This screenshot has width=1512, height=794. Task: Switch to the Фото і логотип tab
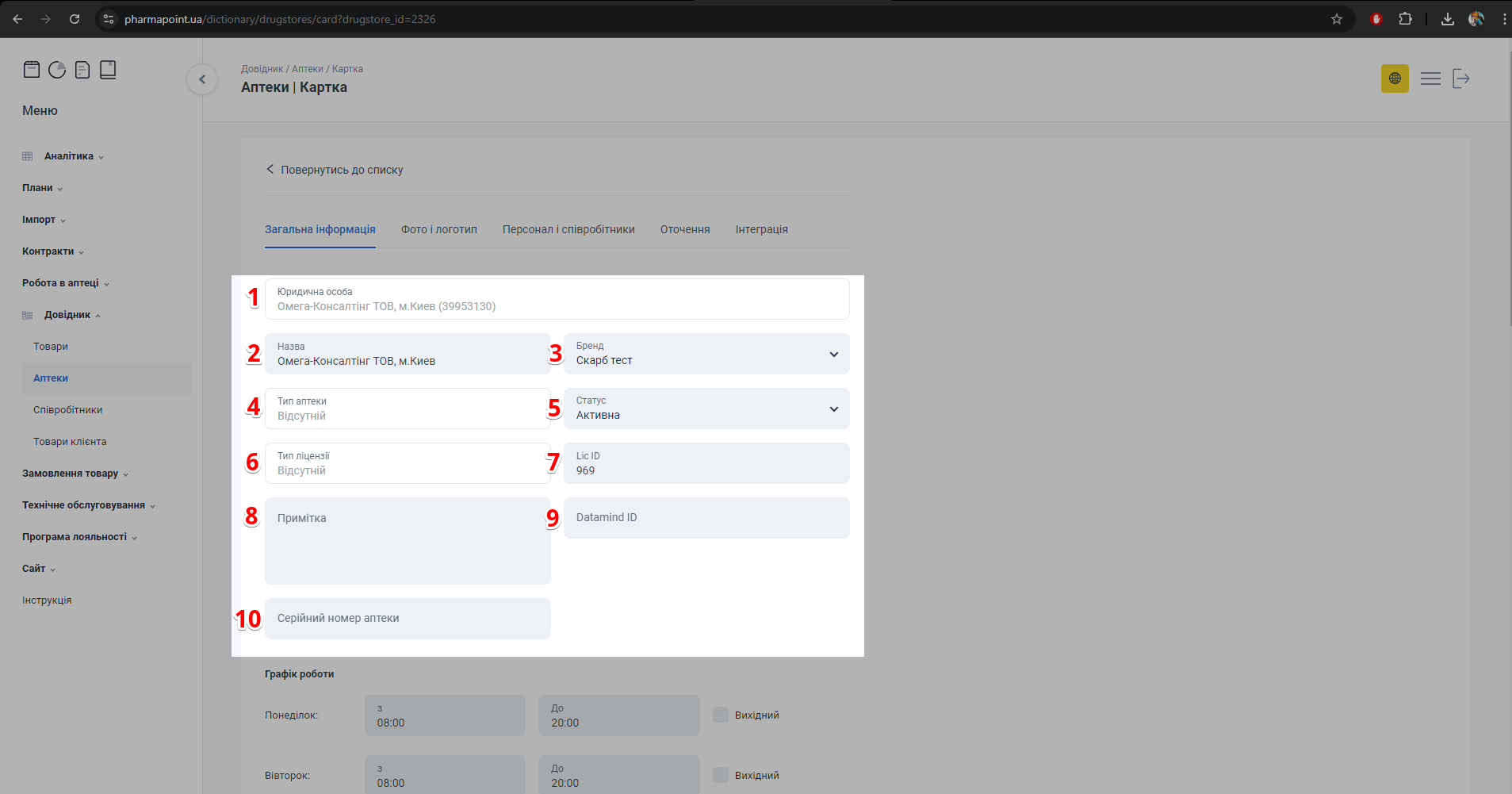438,229
